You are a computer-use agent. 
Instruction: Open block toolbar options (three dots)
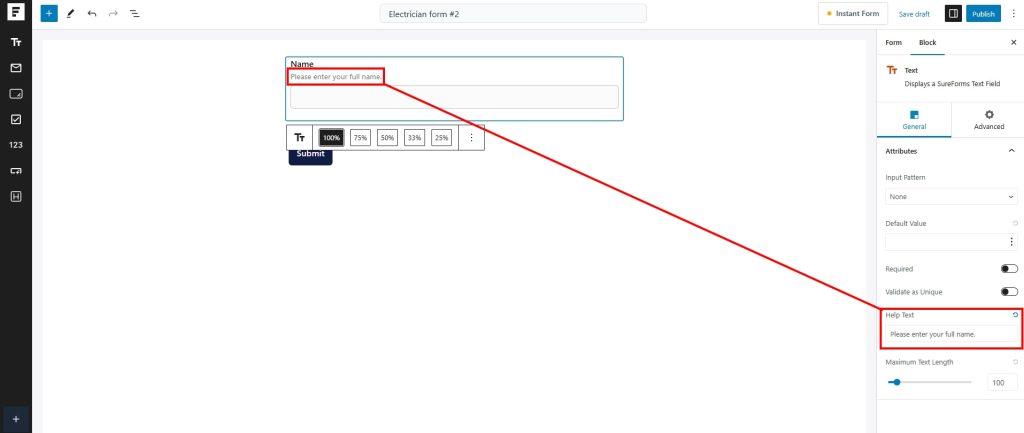coord(472,138)
